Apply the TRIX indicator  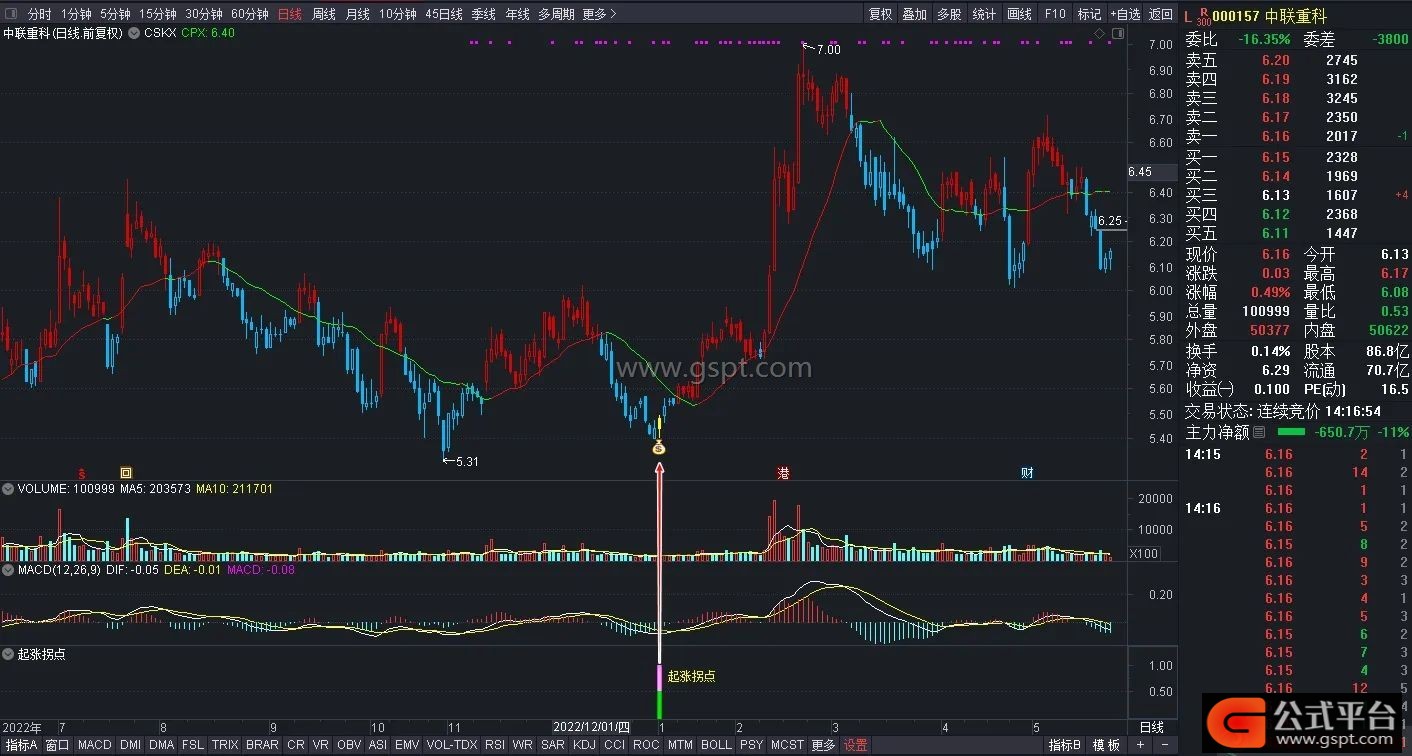tap(225, 745)
